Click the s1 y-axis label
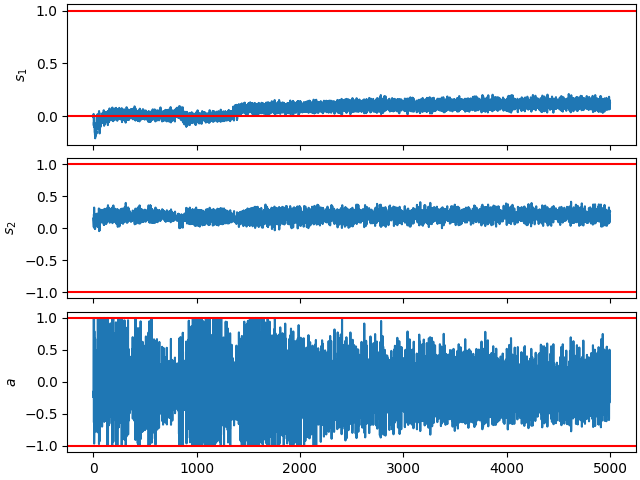This screenshot has height=480, width=640. [21, 75]
